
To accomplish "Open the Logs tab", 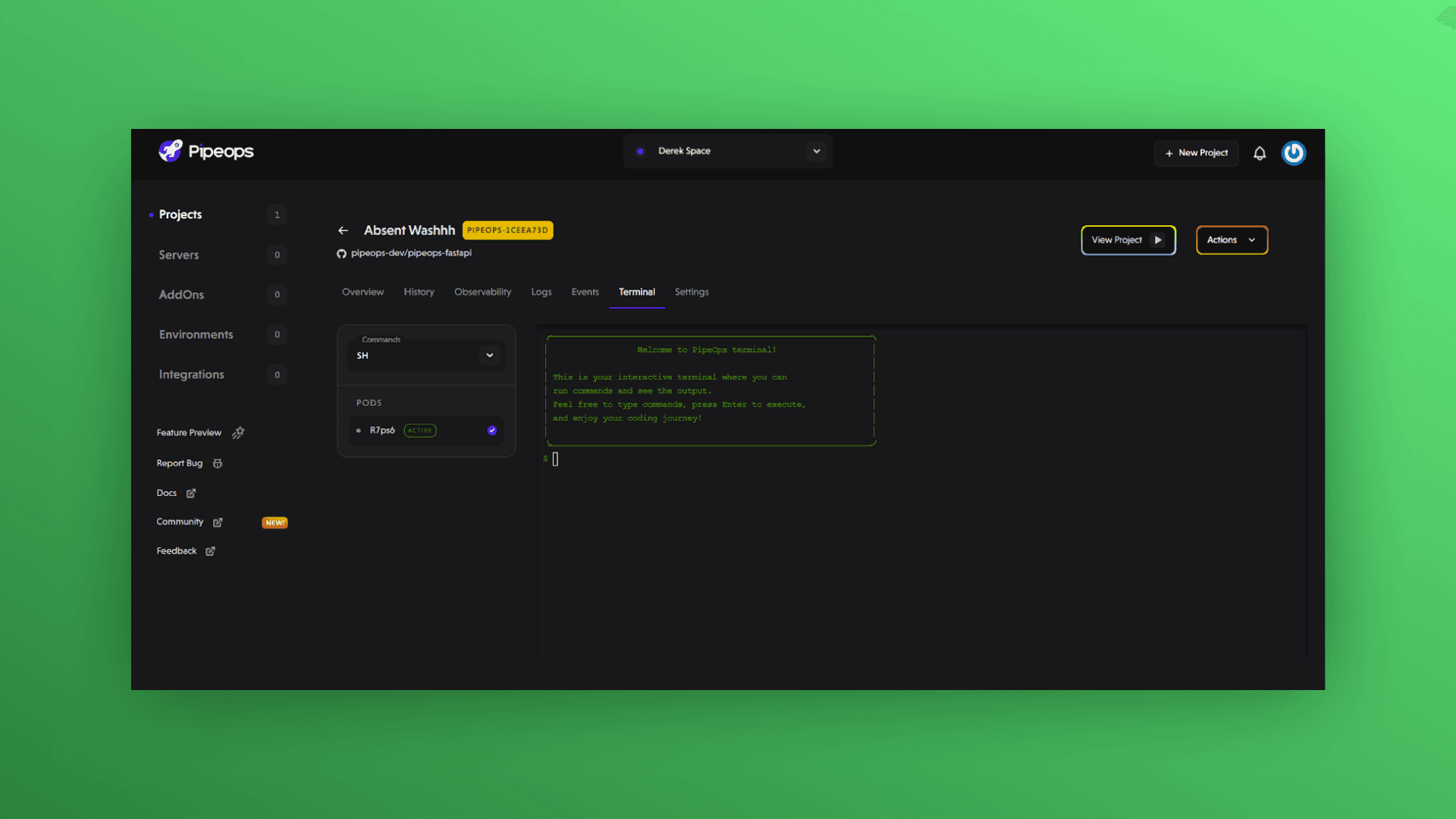I will click(x=541, y=292).
